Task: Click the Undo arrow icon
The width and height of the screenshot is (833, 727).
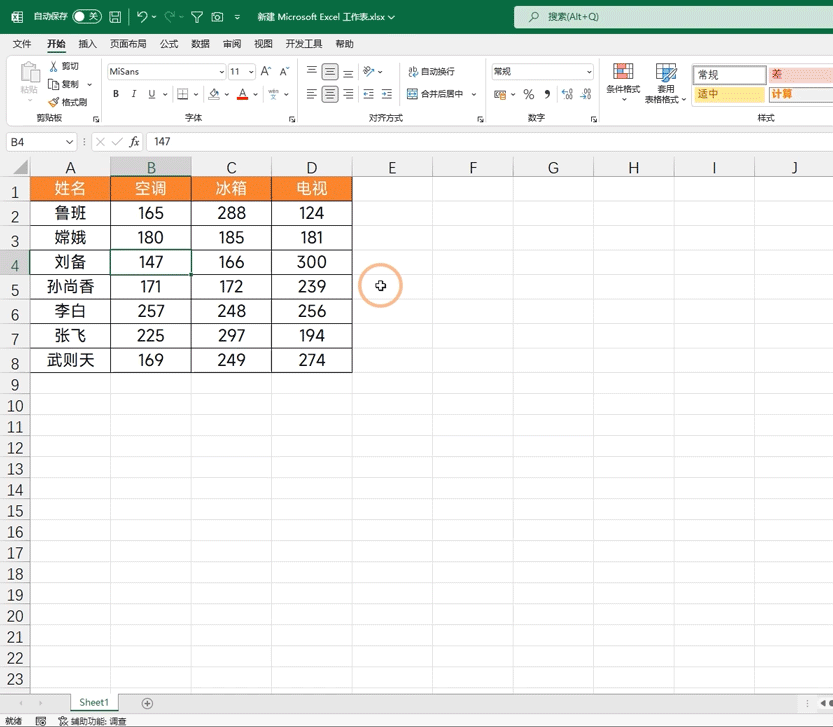Action: (142, 17)
